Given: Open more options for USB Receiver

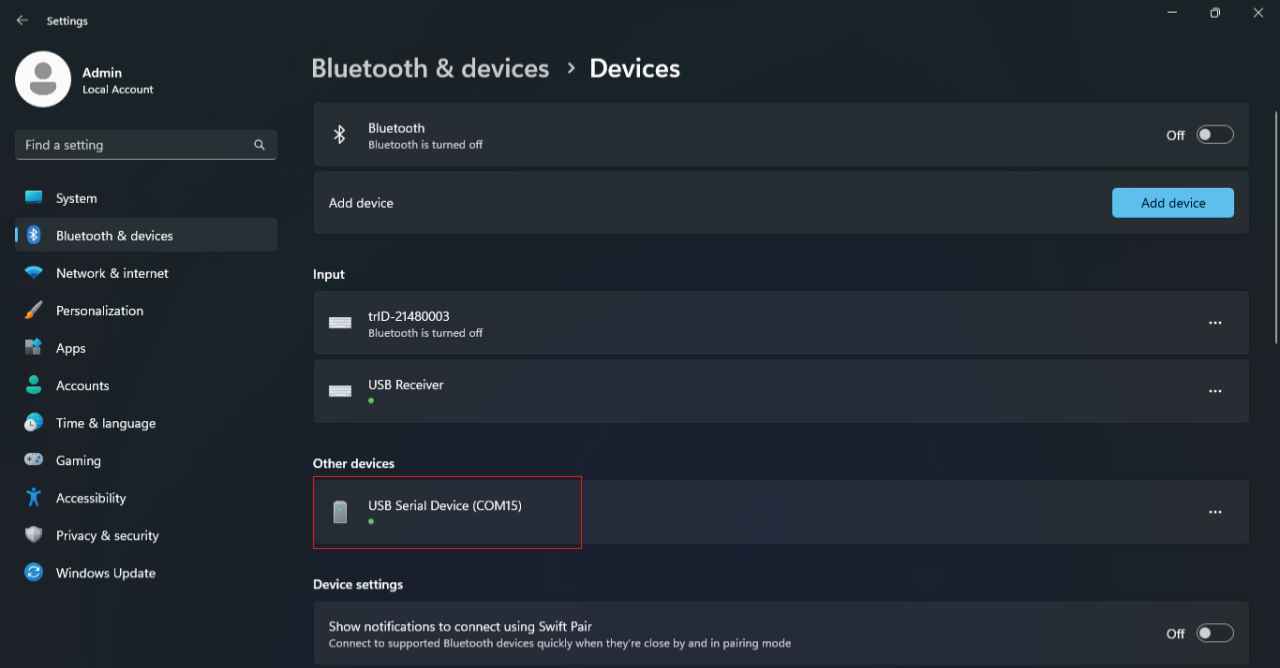Looking at the screenshot, I should tap(1215, 391).
